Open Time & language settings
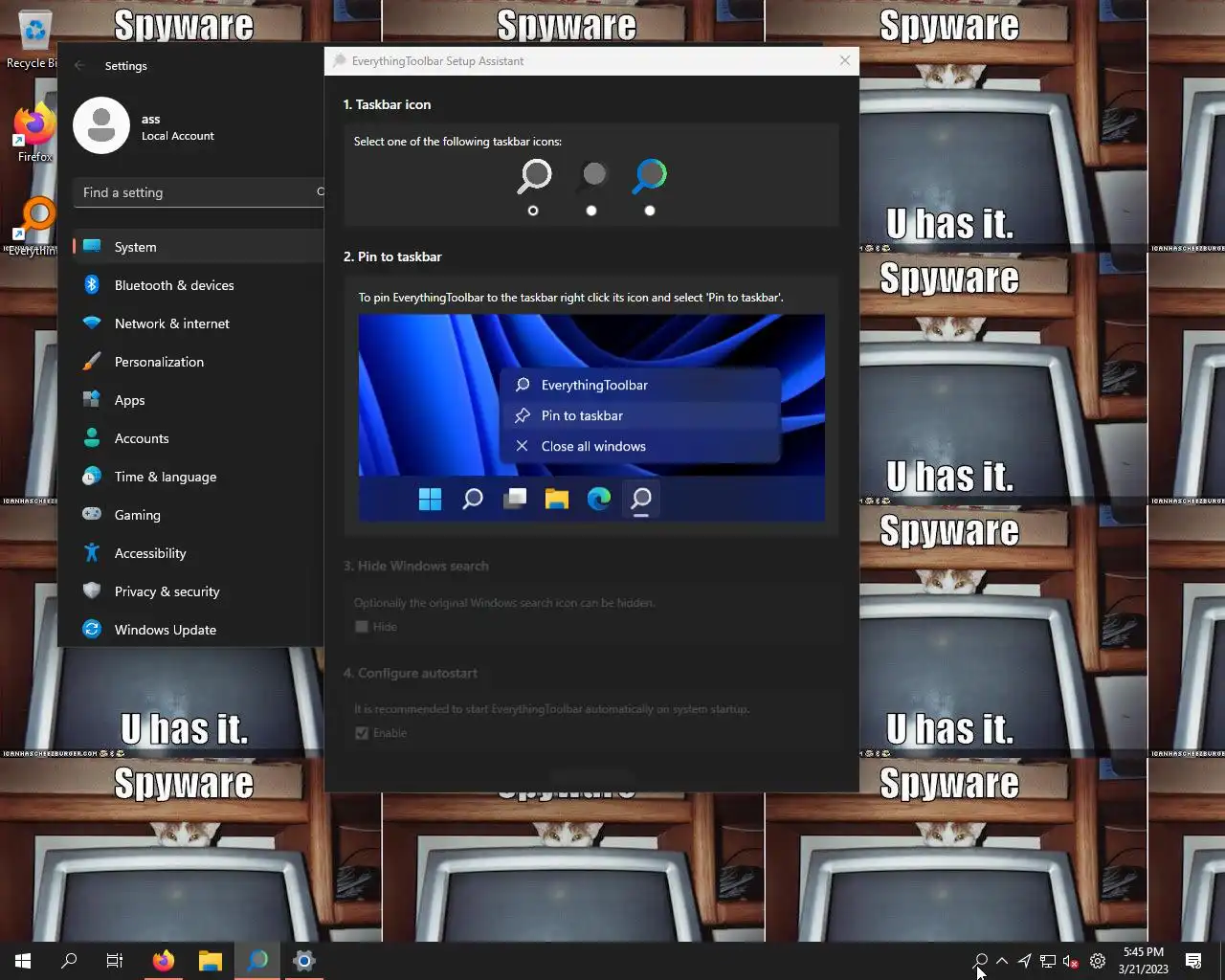Screen dimensions: 1225x980 [x=199, y=477]
